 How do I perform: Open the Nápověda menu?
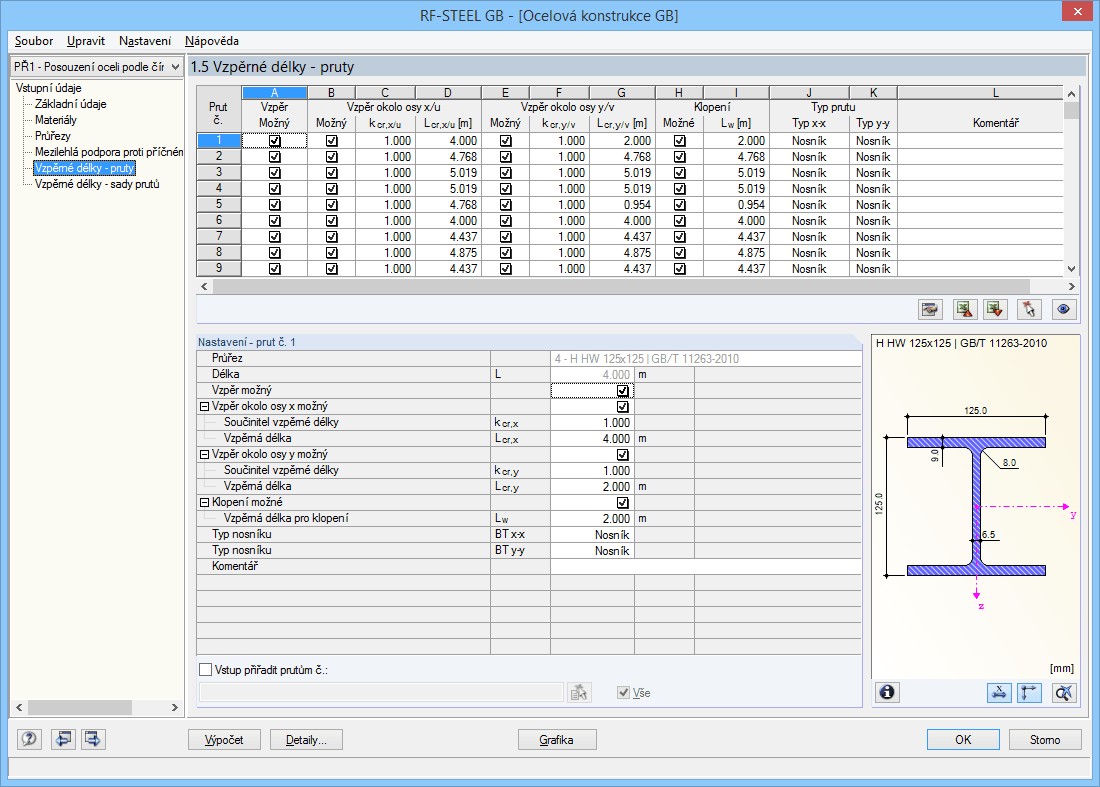(x=212, y=41)
